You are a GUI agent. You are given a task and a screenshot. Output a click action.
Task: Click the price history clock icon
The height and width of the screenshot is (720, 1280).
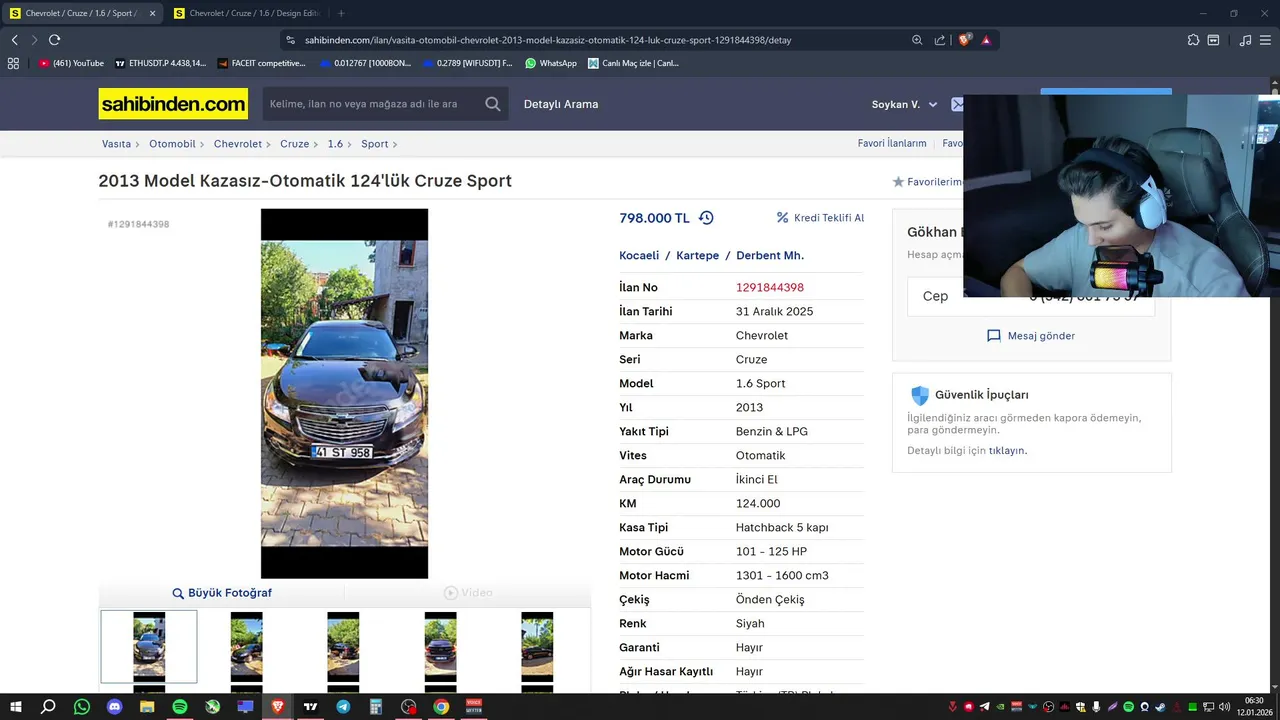click(x=706, y=218)
